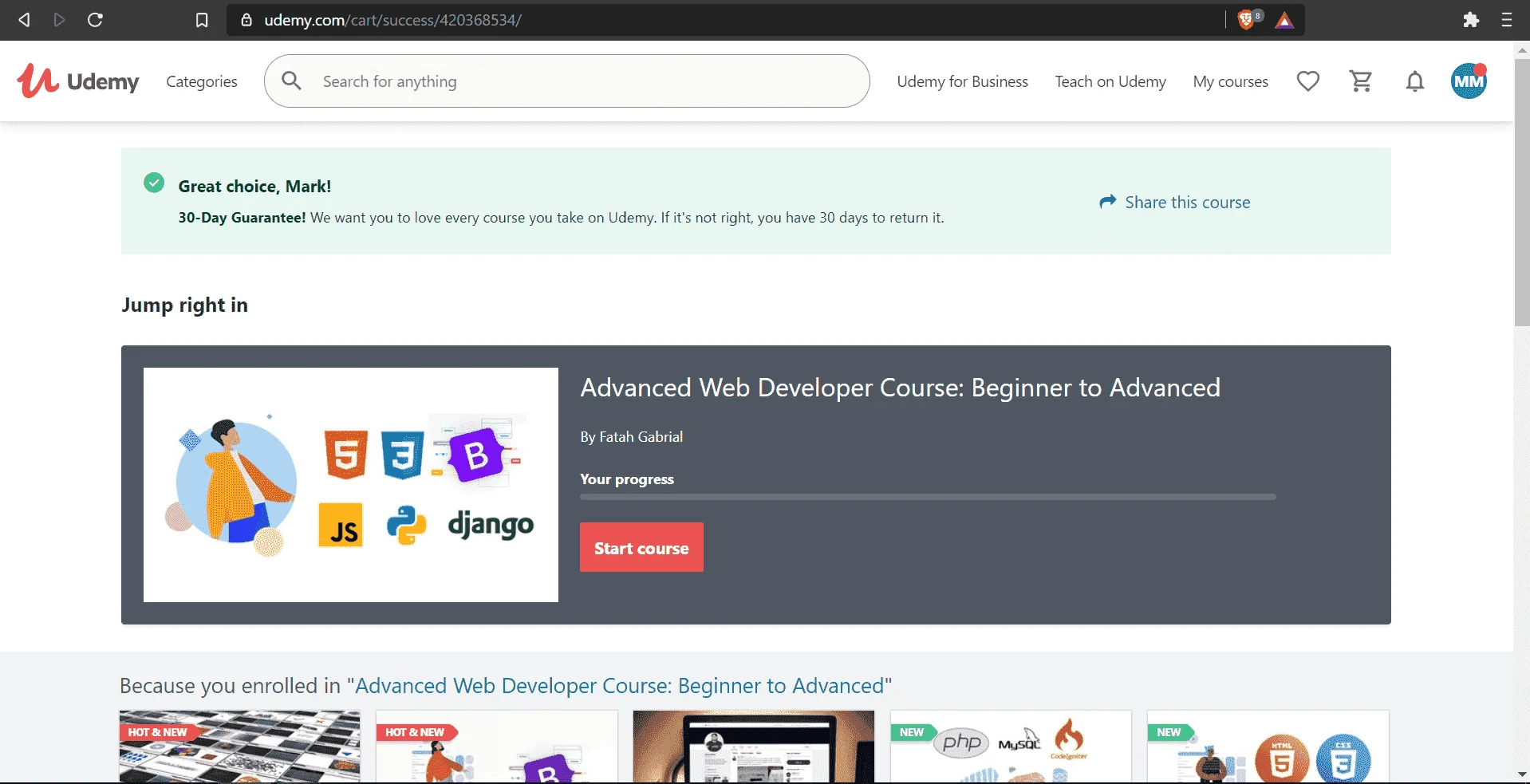Screen dimensions: 1530x784
Task: Open the Categories menu
Action: pyautogui.click(x=202, y=81)
